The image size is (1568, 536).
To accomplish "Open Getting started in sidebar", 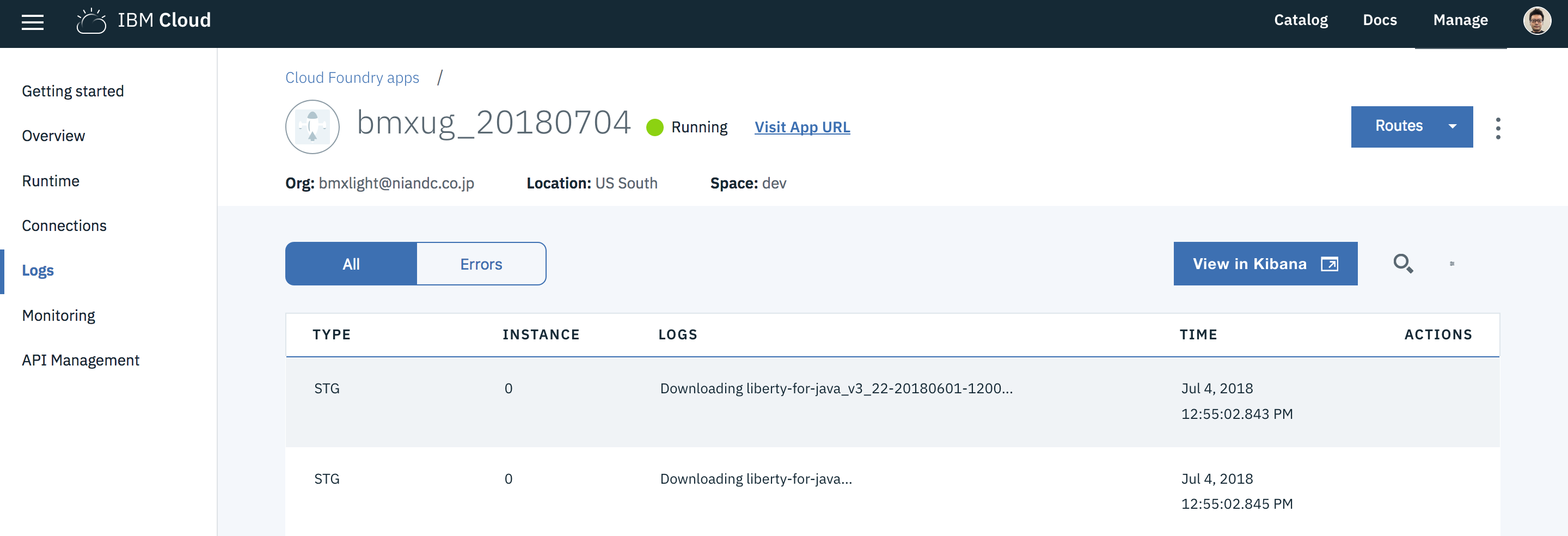I will click(73, 92).
